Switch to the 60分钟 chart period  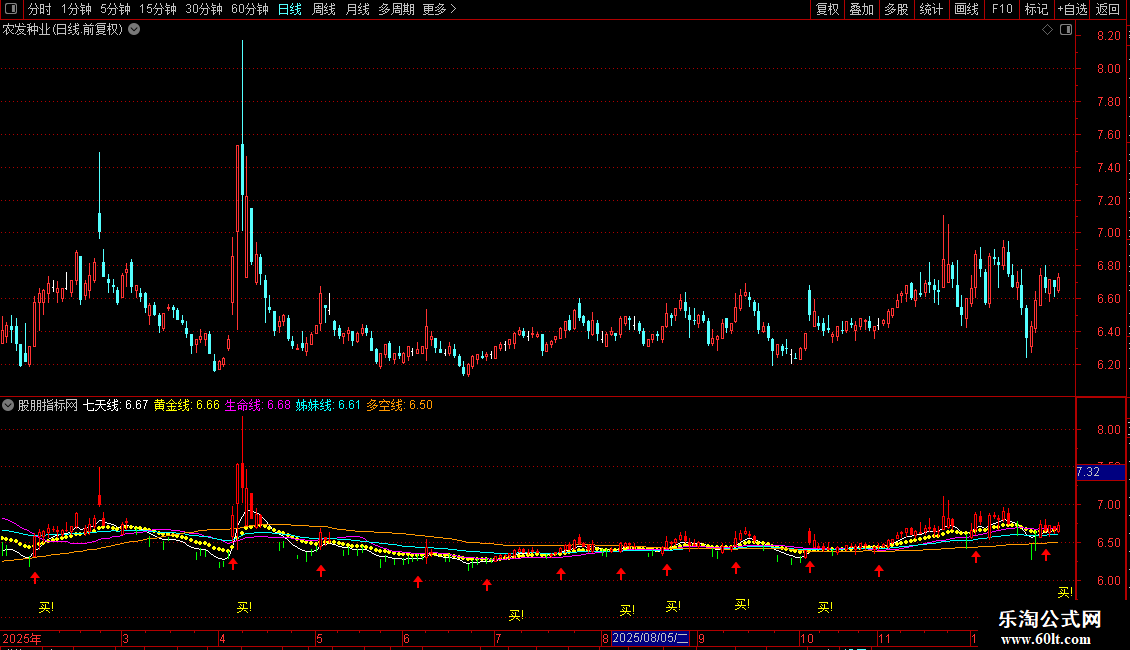250,9
